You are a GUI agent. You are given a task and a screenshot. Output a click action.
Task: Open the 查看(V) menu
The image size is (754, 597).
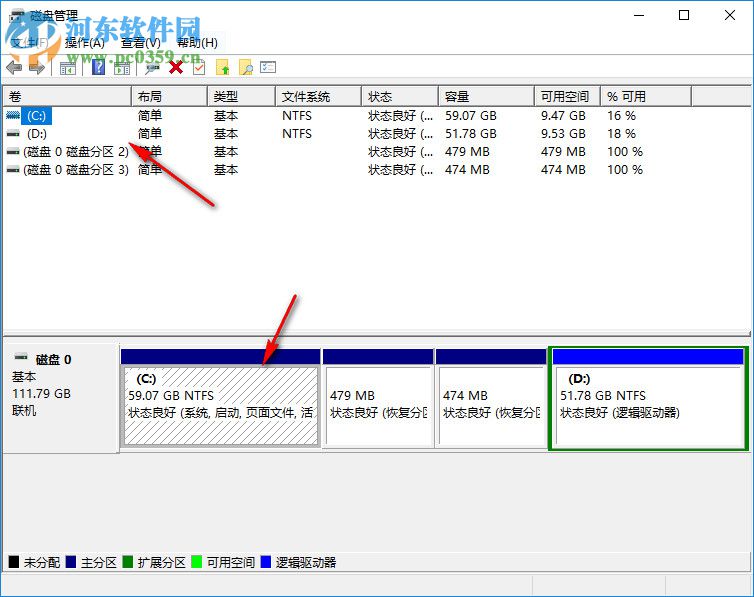pos(141,43)
